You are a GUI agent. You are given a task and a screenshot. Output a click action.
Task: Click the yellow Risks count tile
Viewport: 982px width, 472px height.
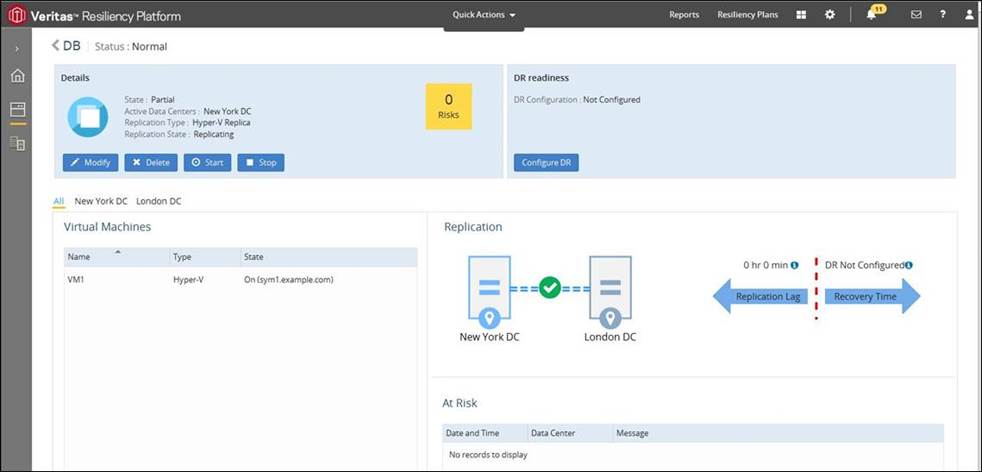[x=448, y=106]
